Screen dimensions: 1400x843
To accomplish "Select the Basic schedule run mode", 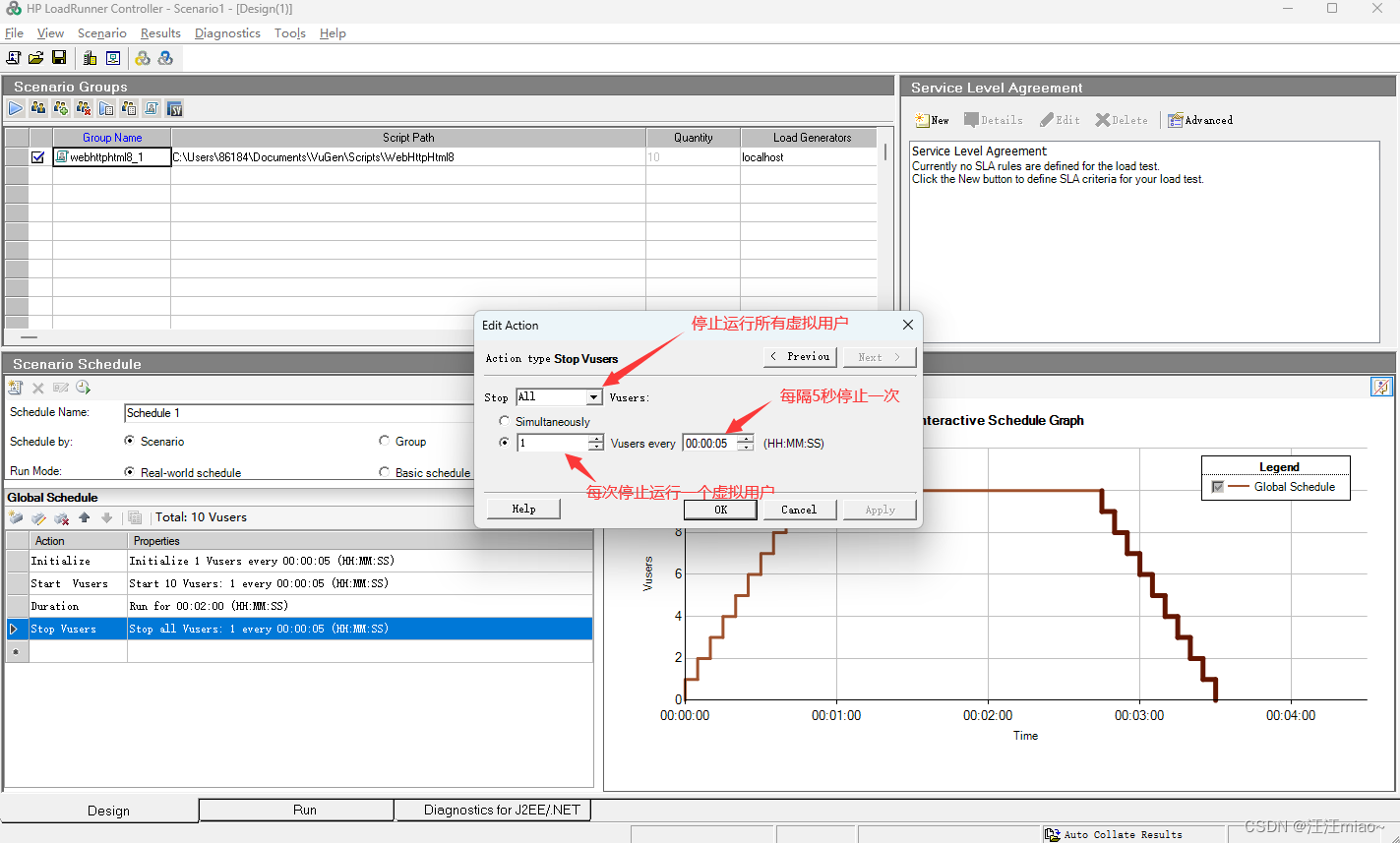I will 385,472.
